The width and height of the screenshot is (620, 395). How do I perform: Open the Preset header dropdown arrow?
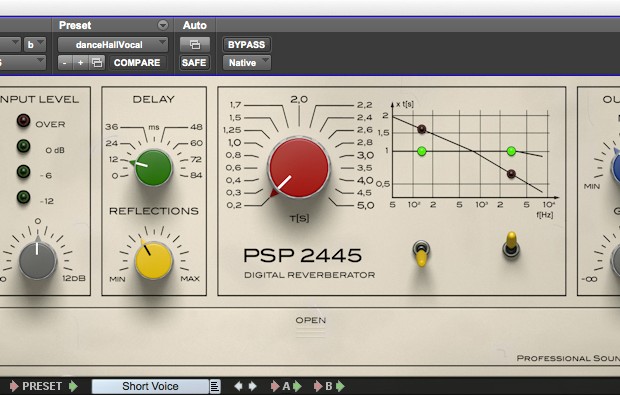coord(163,25)
